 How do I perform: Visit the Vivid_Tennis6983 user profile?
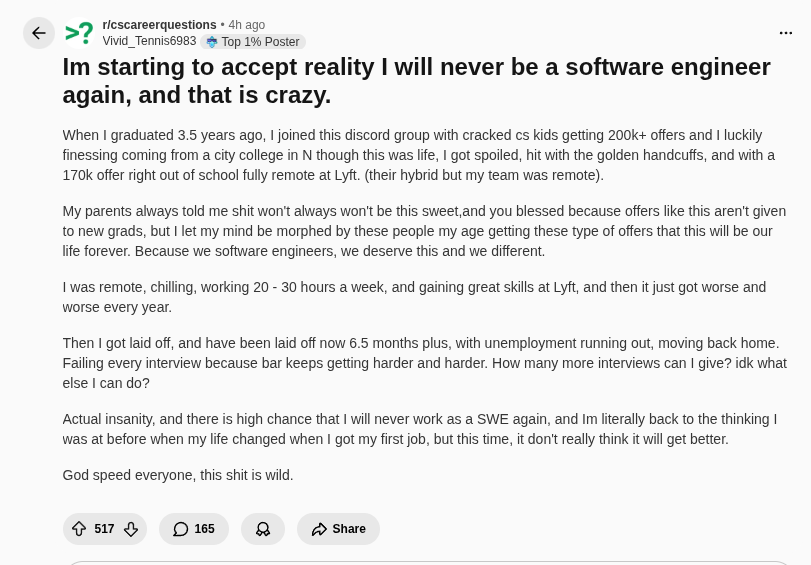(149, 41)
